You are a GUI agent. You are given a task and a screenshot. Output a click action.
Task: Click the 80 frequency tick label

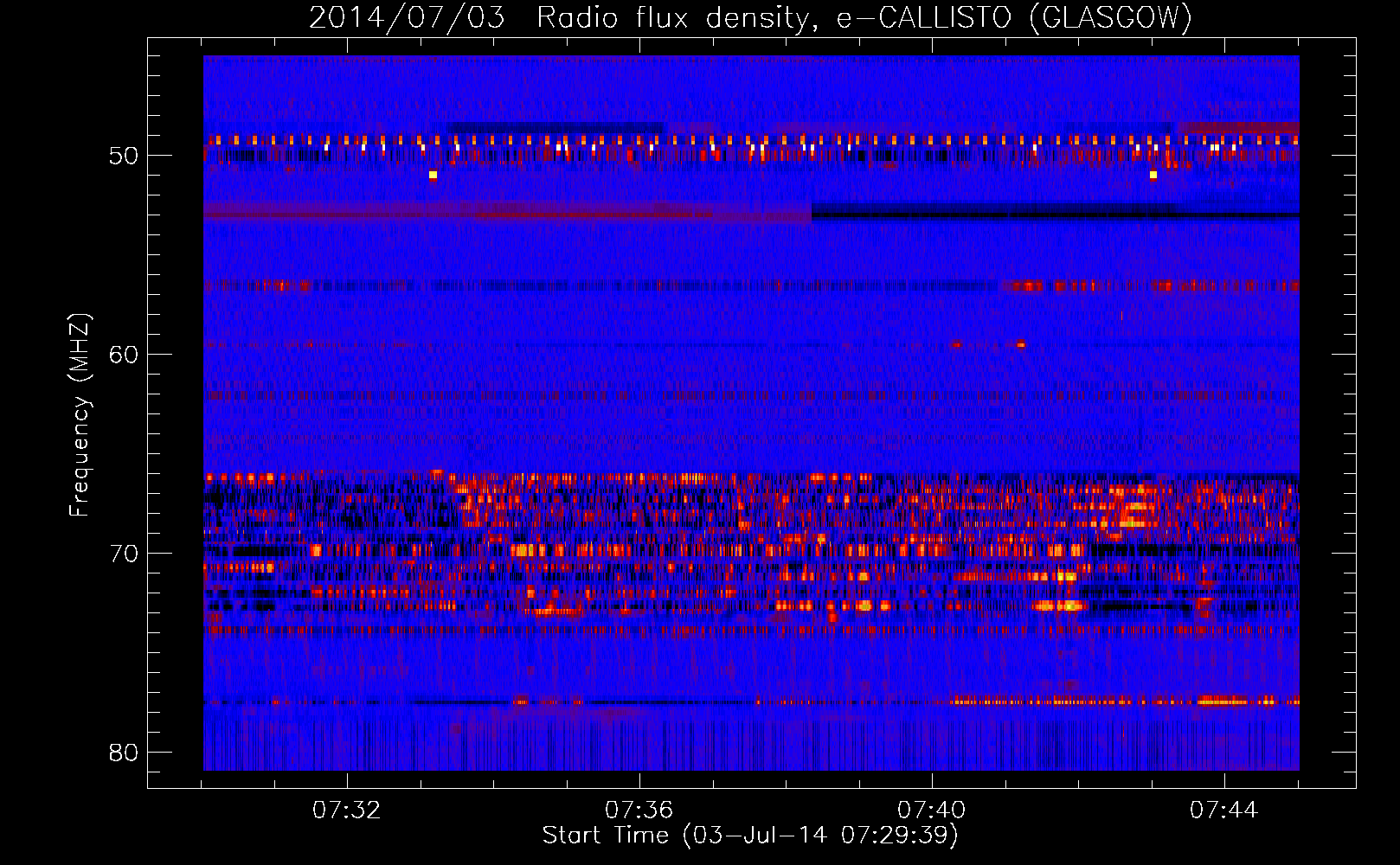[x=124, y=753]
